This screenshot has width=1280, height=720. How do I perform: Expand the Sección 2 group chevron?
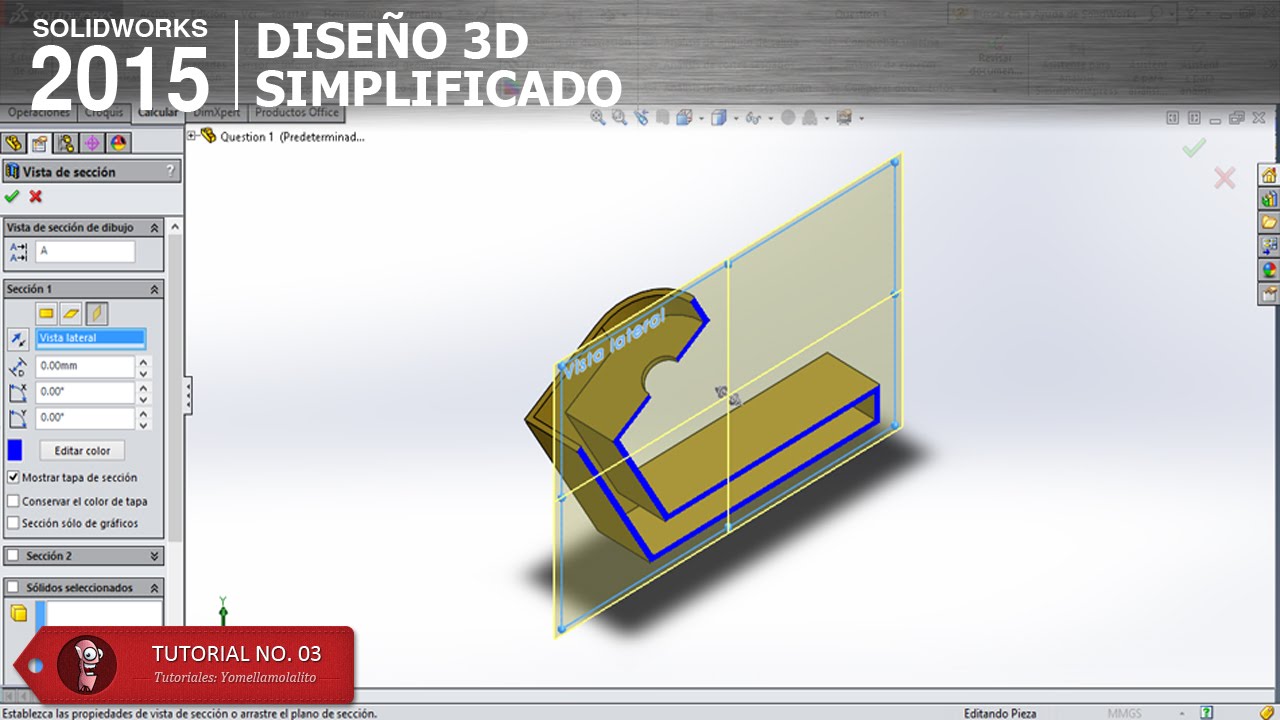155,556
